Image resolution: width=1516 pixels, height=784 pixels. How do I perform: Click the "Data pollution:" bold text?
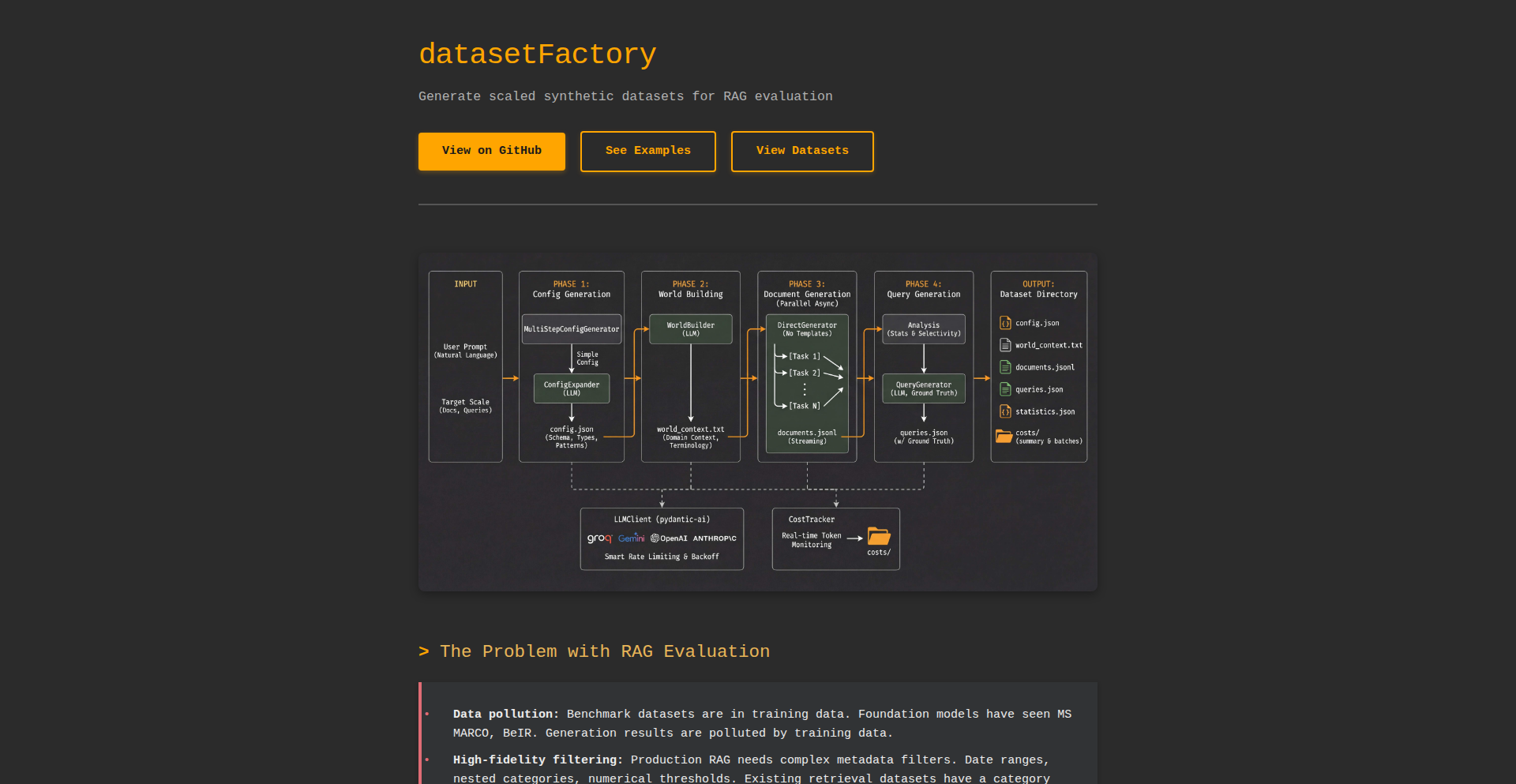506,715
